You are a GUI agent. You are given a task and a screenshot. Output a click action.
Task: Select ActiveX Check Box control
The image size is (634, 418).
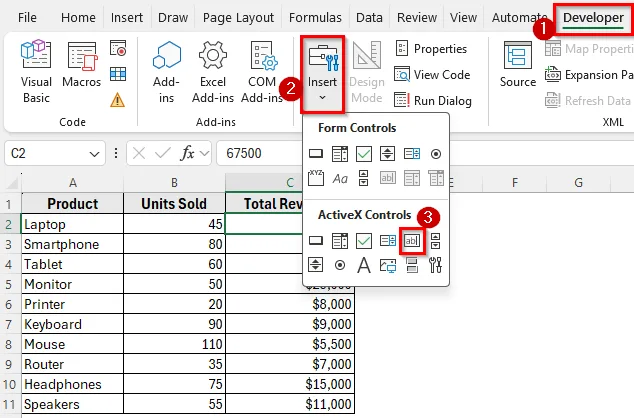tap(364, 241)
